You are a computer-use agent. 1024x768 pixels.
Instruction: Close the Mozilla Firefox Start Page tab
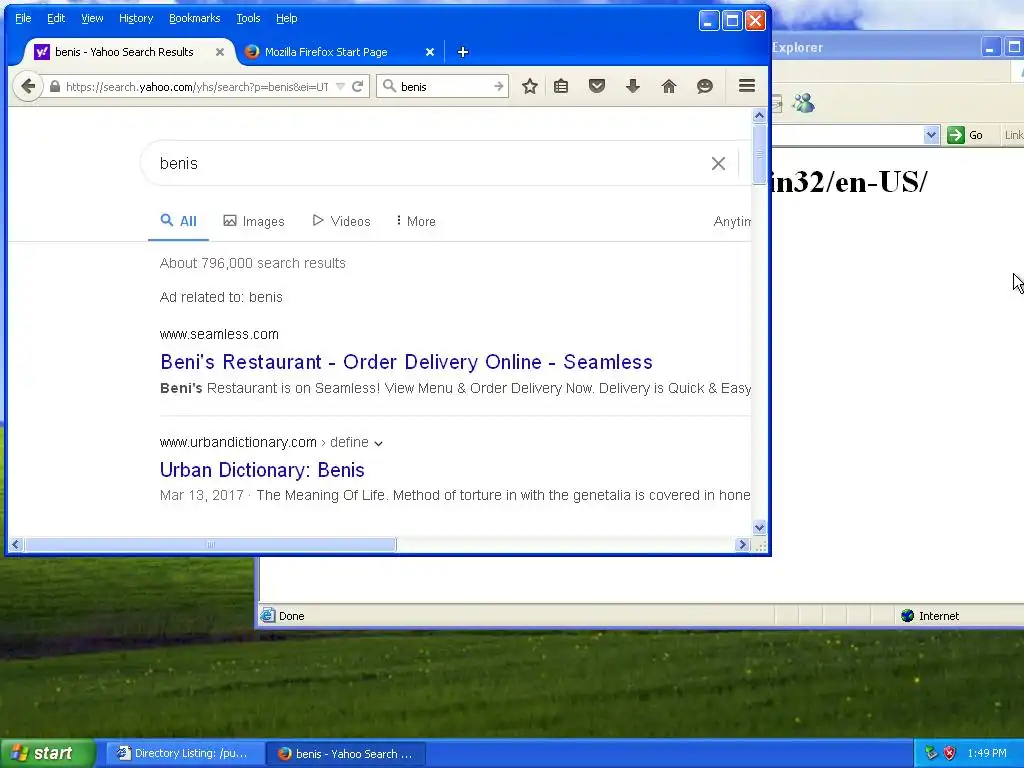click(x=430, y=52)
